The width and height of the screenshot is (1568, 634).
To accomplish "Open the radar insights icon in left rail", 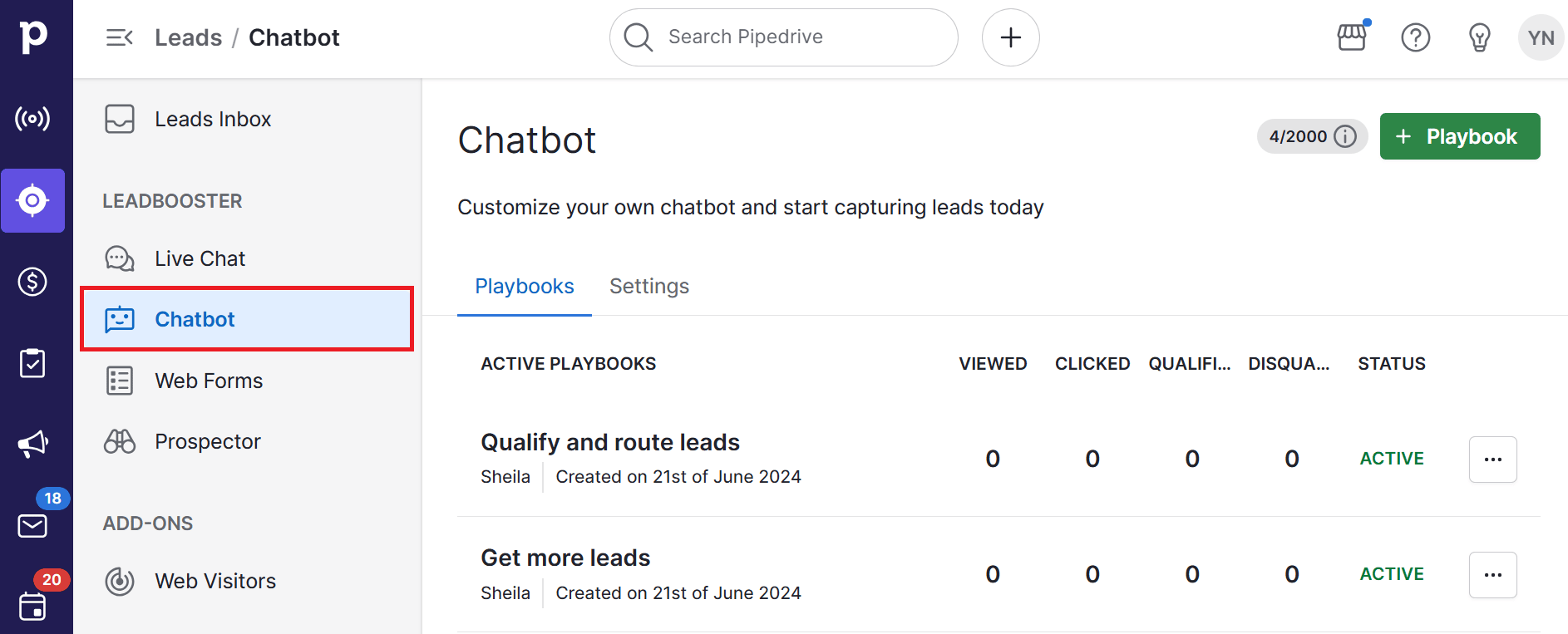I will tap(32, 119).
